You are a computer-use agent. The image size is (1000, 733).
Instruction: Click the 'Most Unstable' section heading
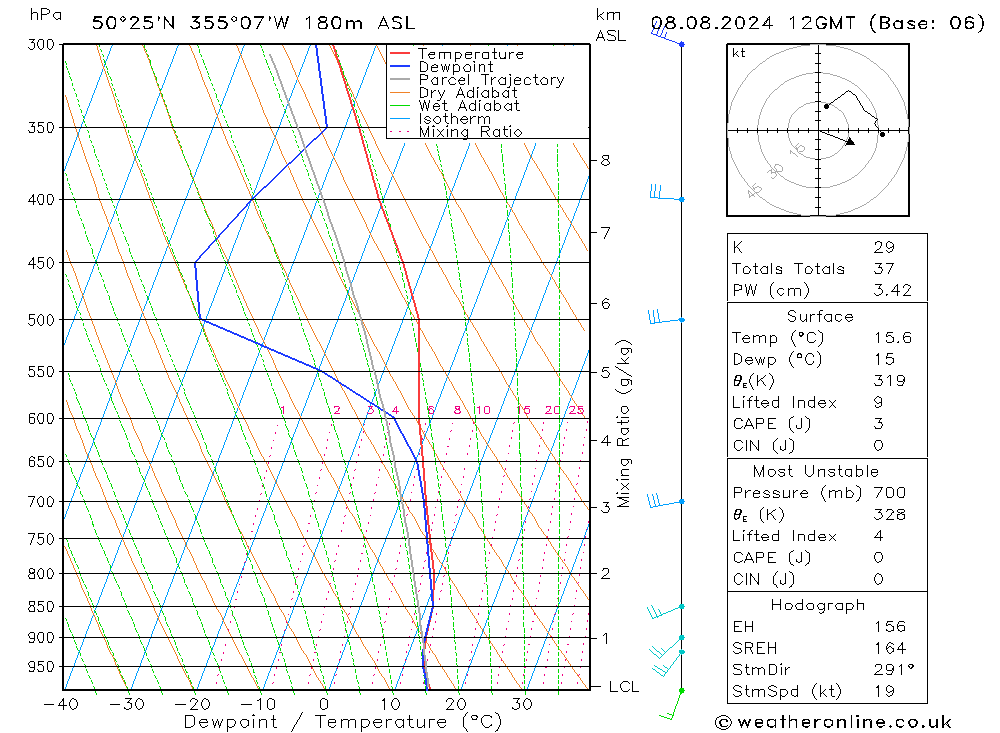(x=816, y=471)
